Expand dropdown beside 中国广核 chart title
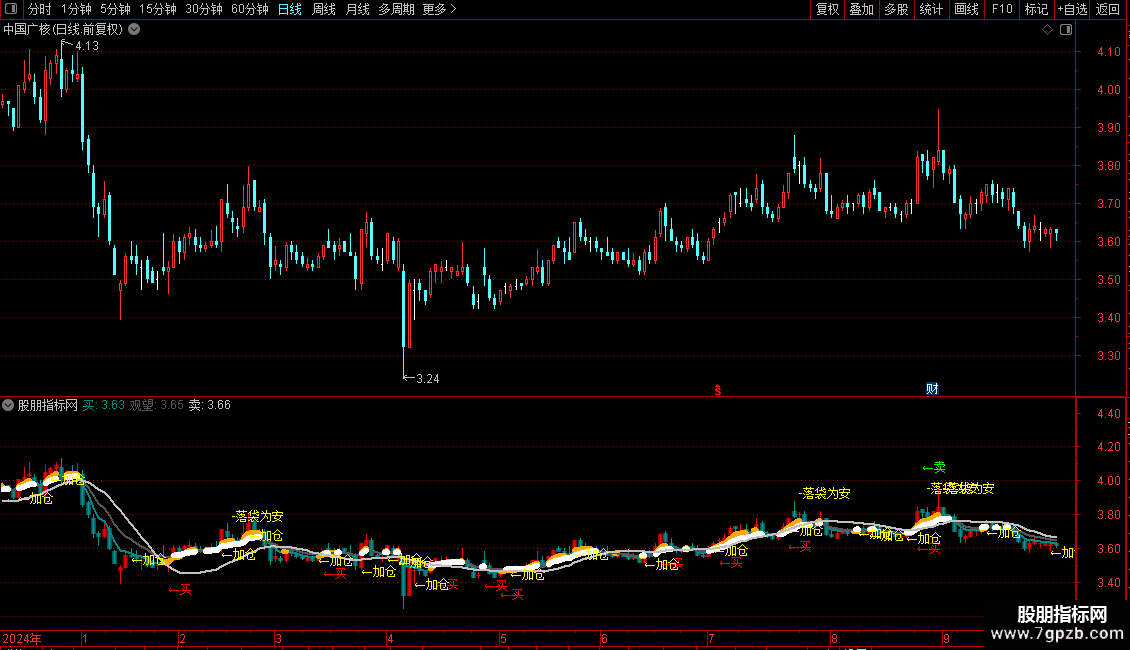The height and width of the screenshot is (650, 1130). pyautogui.click(x=134, y=30)
